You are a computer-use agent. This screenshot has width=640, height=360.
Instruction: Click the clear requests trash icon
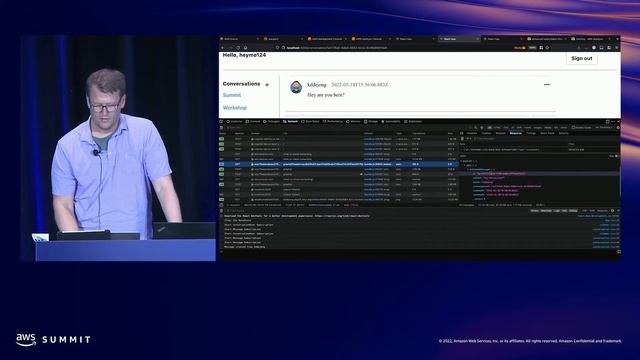[x=221, y=127]
